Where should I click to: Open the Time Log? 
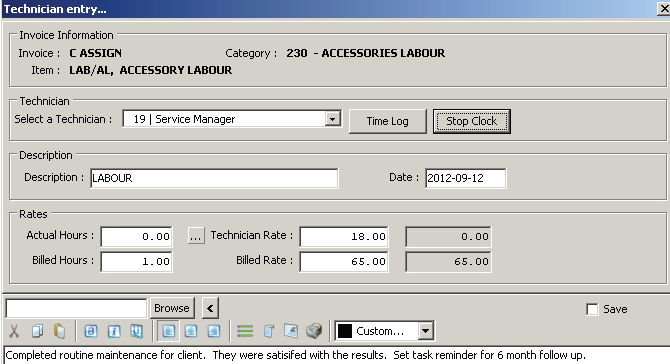pyautogui.click(x=388, y=121)
